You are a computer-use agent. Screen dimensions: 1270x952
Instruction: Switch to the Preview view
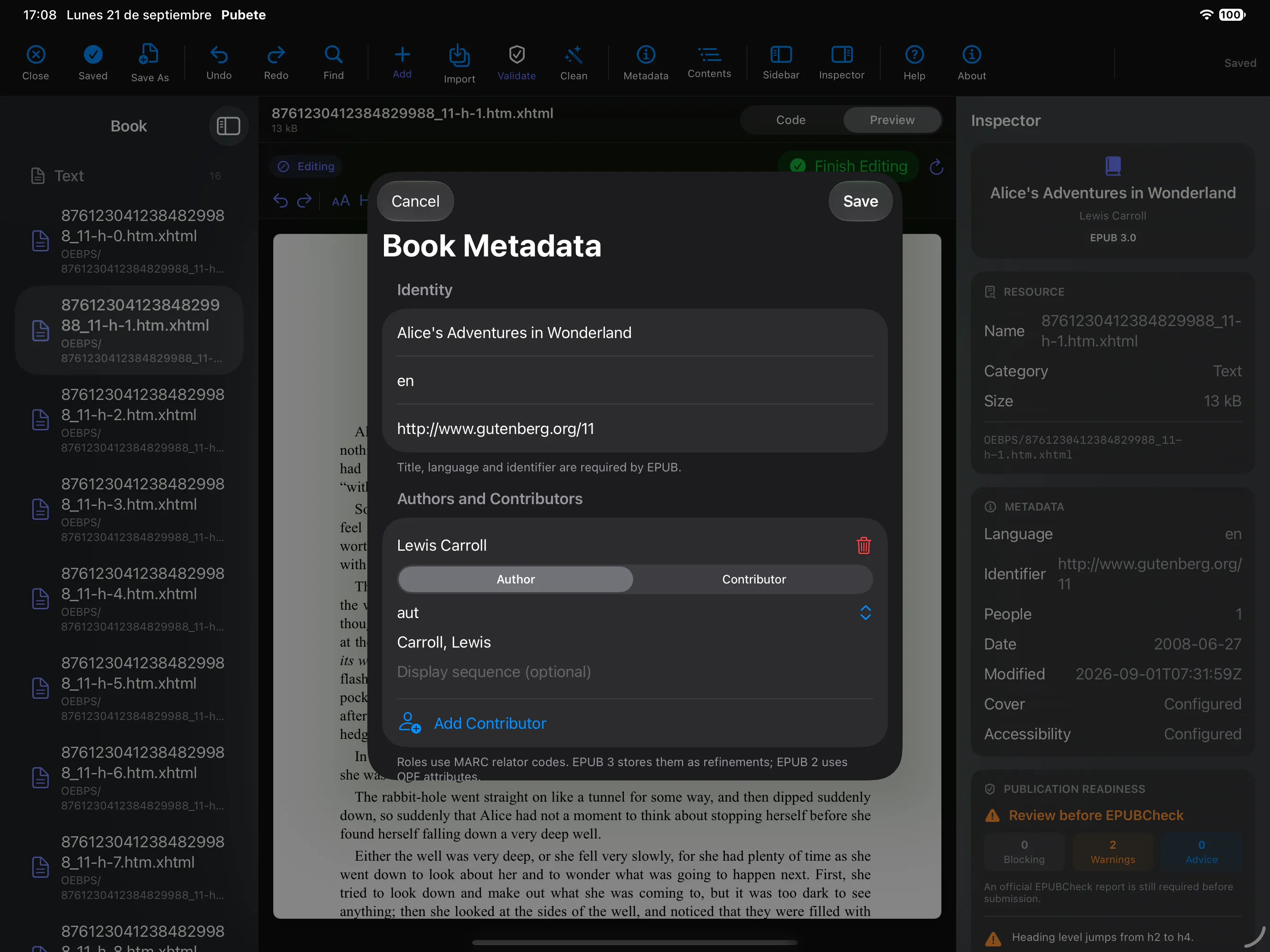tap(892, 120)
